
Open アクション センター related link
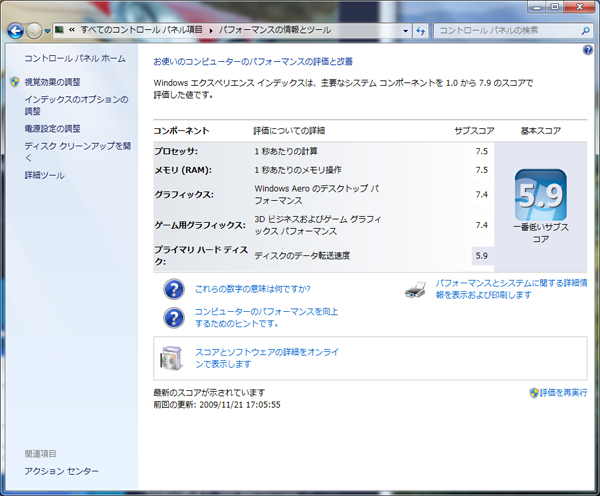tap(62, 471)
